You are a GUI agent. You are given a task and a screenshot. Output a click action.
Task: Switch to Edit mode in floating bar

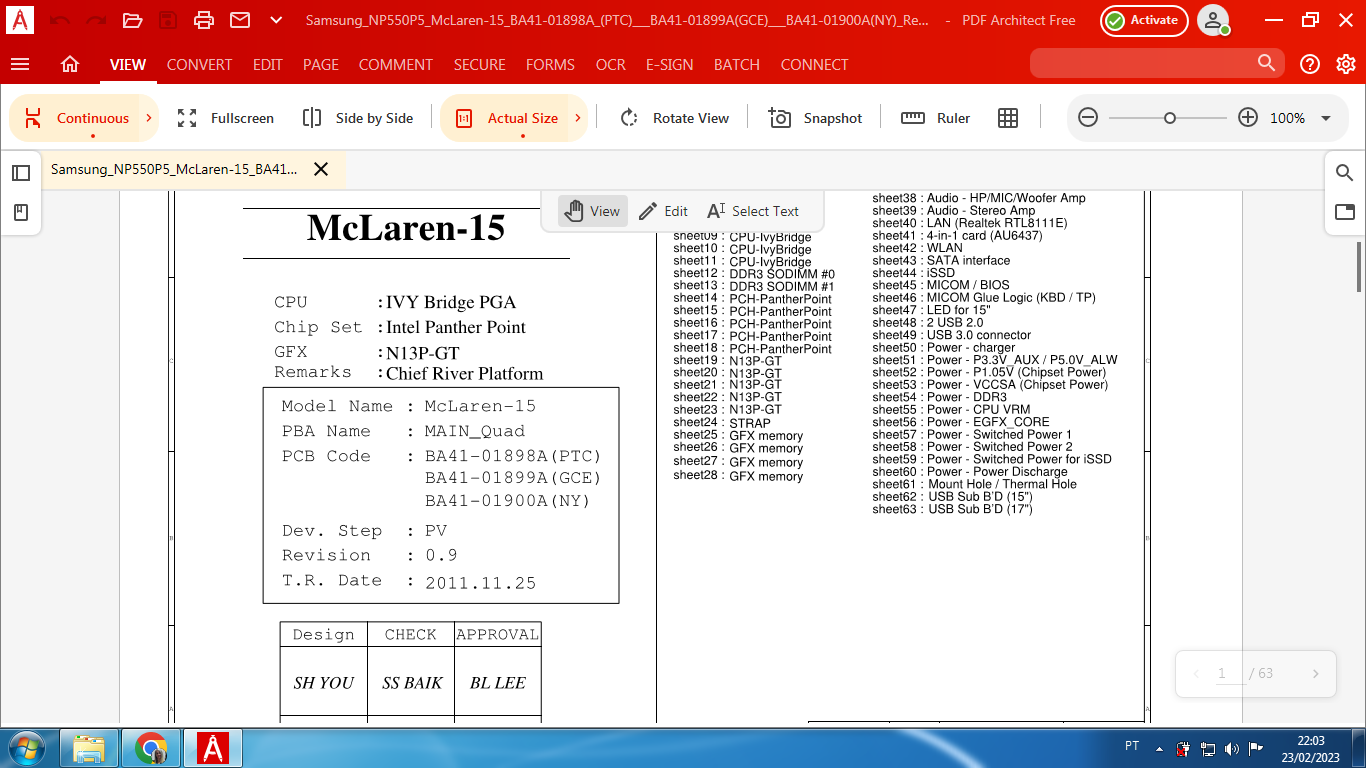(663, 211)
